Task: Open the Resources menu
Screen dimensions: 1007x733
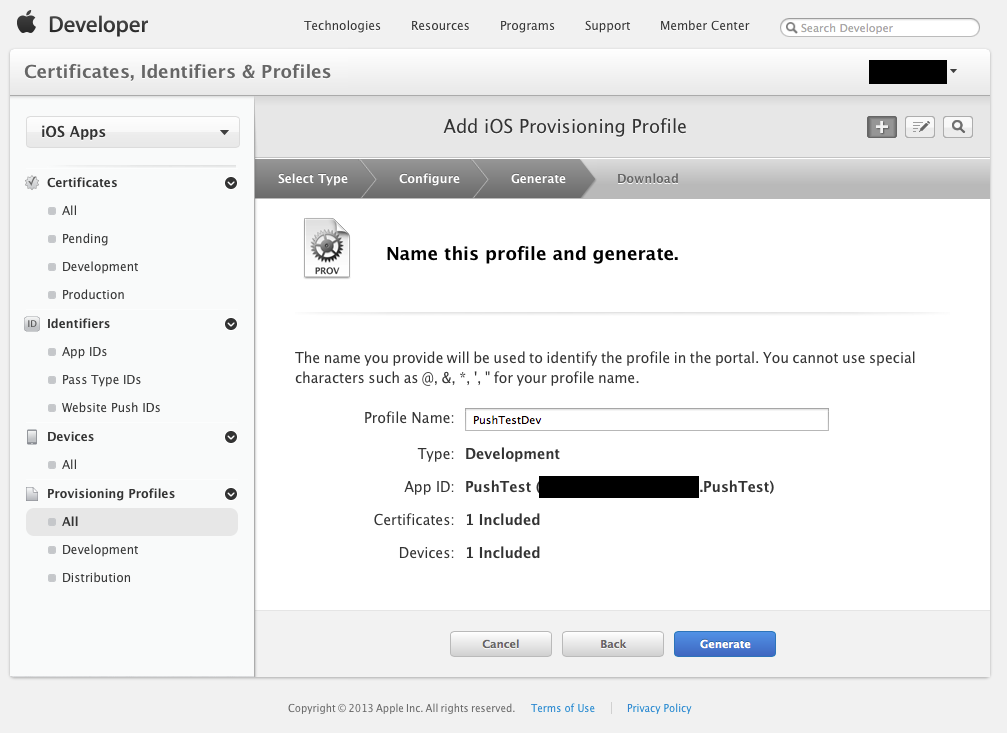Action: click(x=440, y=26)
